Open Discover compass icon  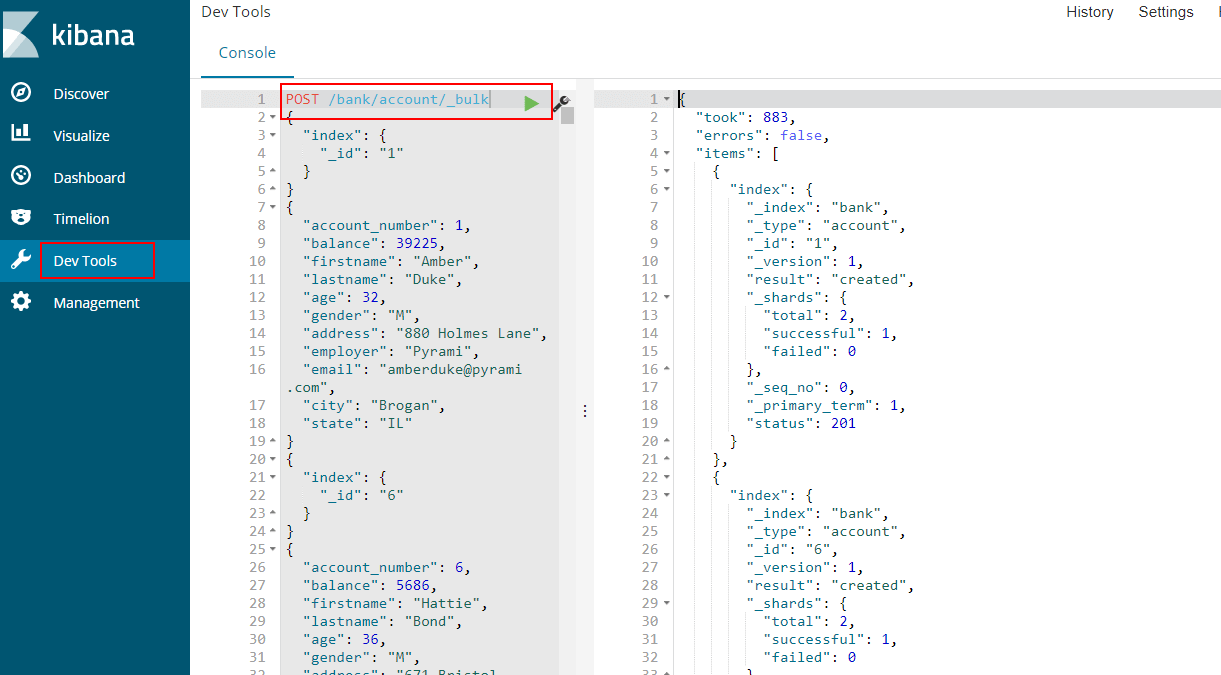point(21,93)
